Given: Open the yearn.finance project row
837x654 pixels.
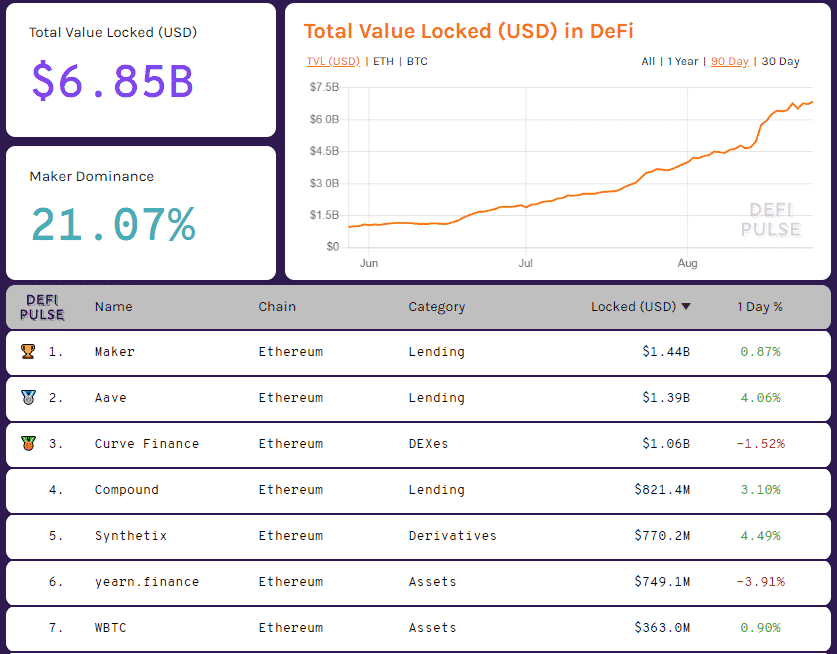Looking at the screenshot, I should tap(147, 582).
